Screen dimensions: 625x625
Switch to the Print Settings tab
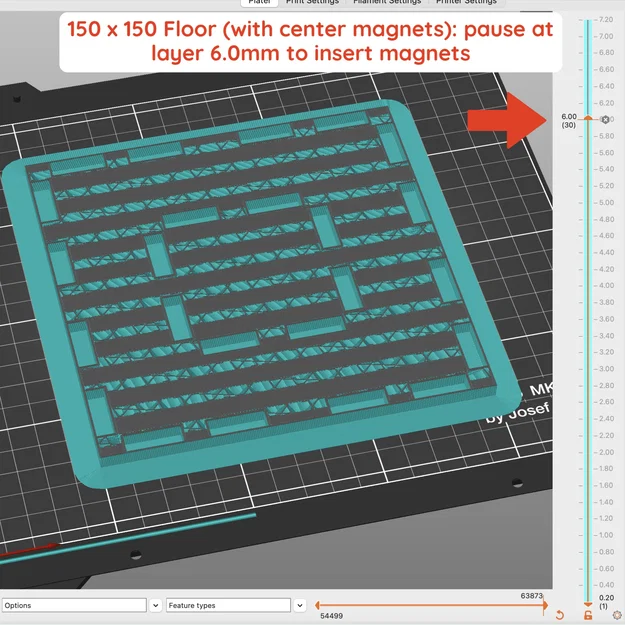point(312,2)
